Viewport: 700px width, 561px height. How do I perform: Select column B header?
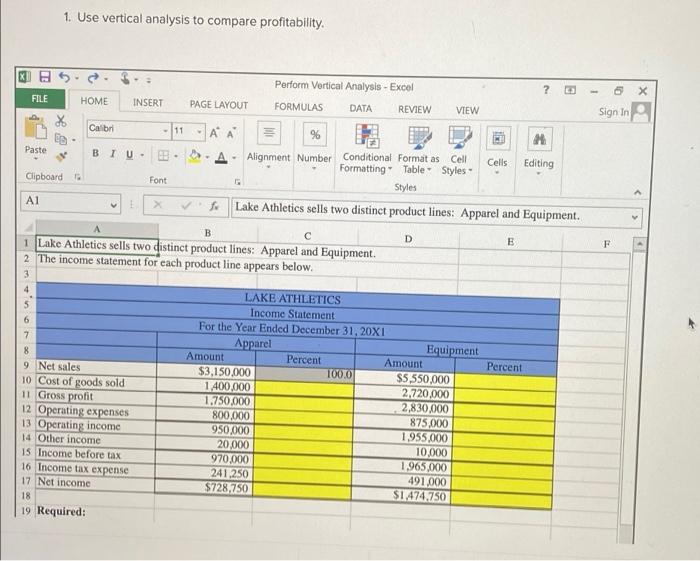click(x=208, y=233)
